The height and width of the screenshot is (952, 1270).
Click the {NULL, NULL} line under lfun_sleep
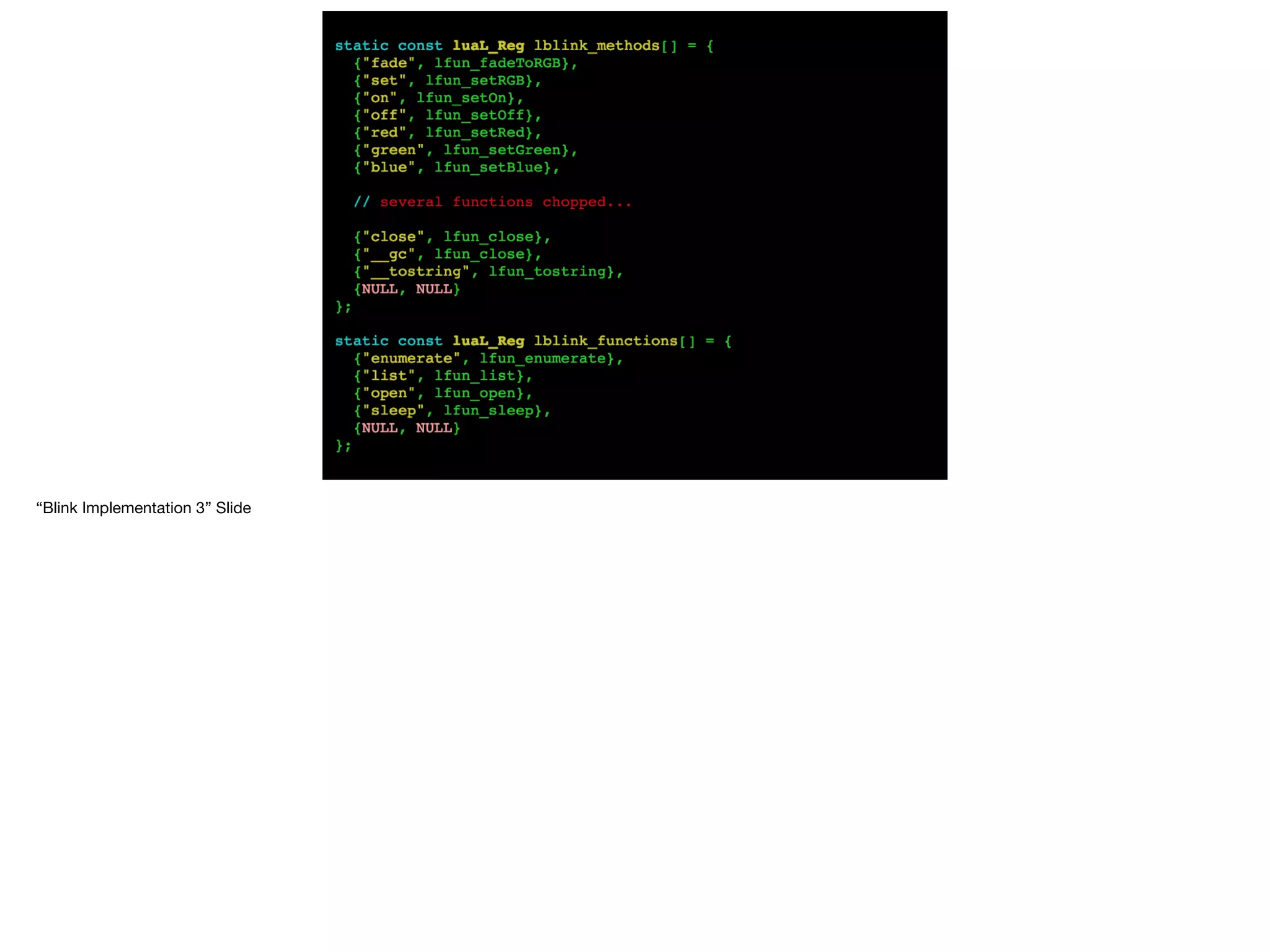point(407,428)
